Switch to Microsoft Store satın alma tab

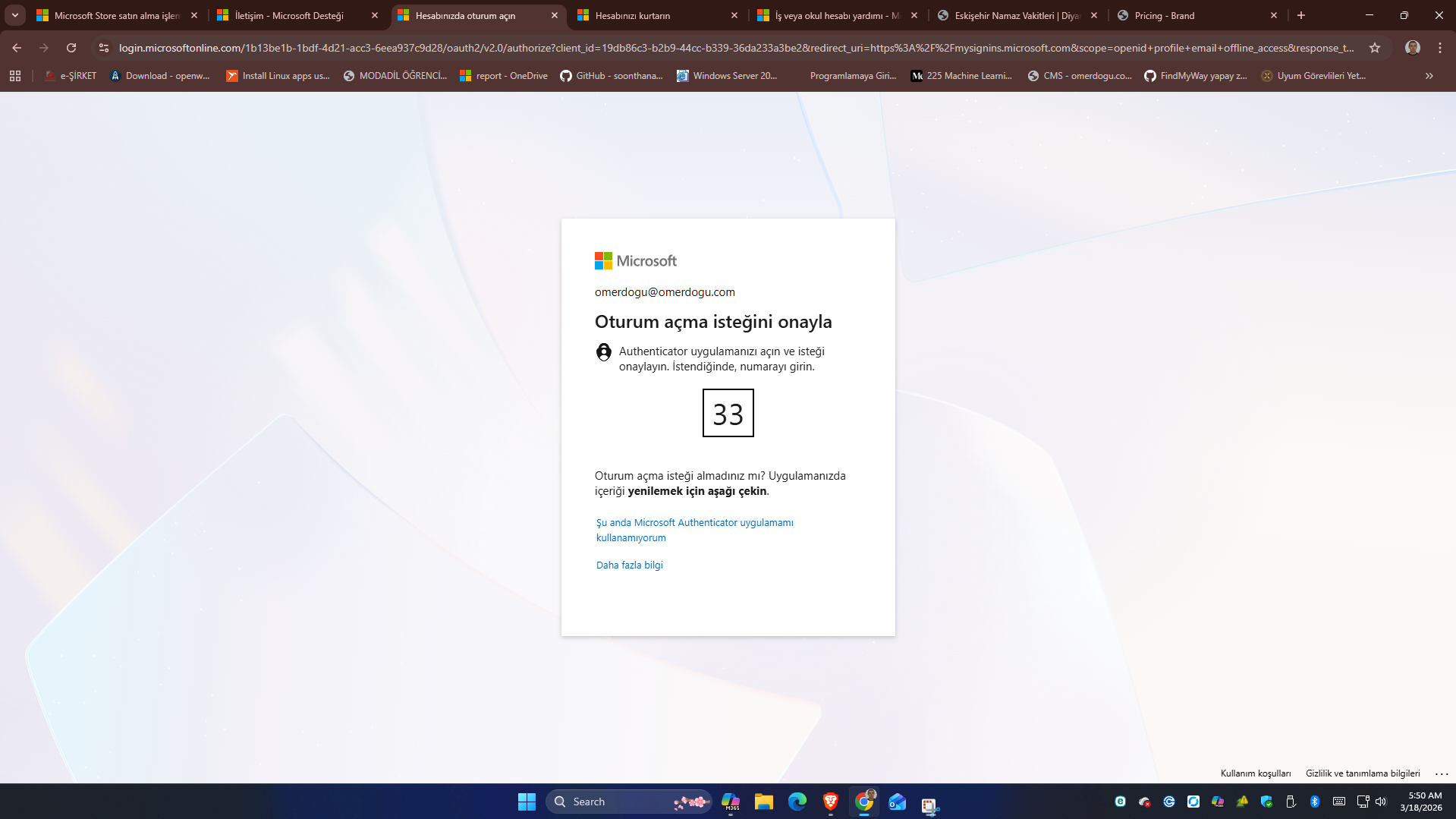click(117, 15)
